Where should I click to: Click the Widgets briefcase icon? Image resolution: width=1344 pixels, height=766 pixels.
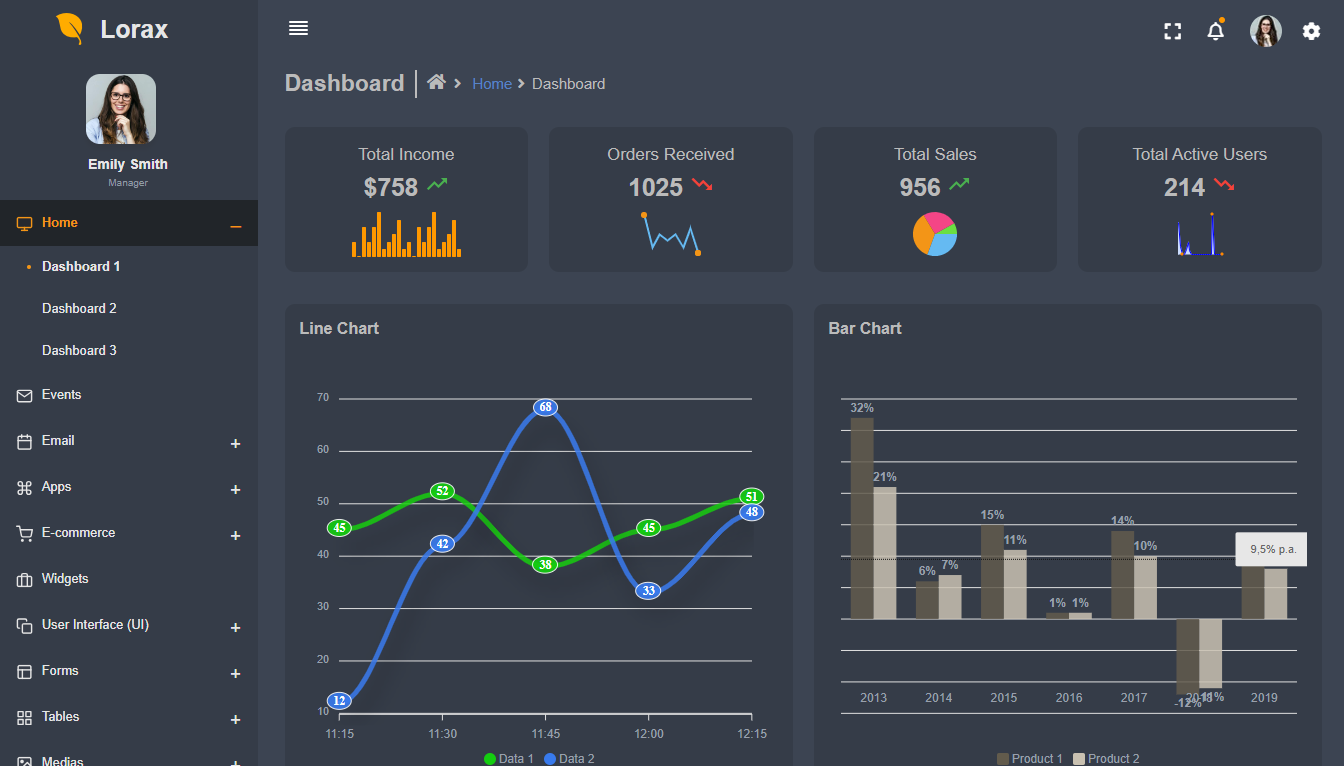pyautogui.click(x=25, y=580)
